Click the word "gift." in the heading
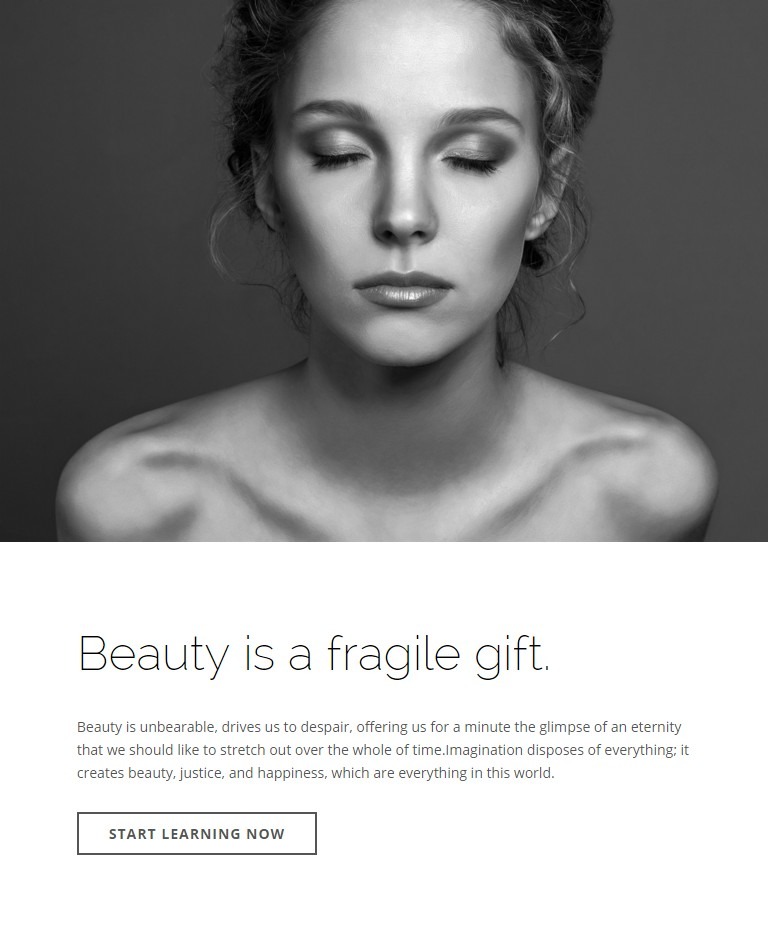 [512, 654]
